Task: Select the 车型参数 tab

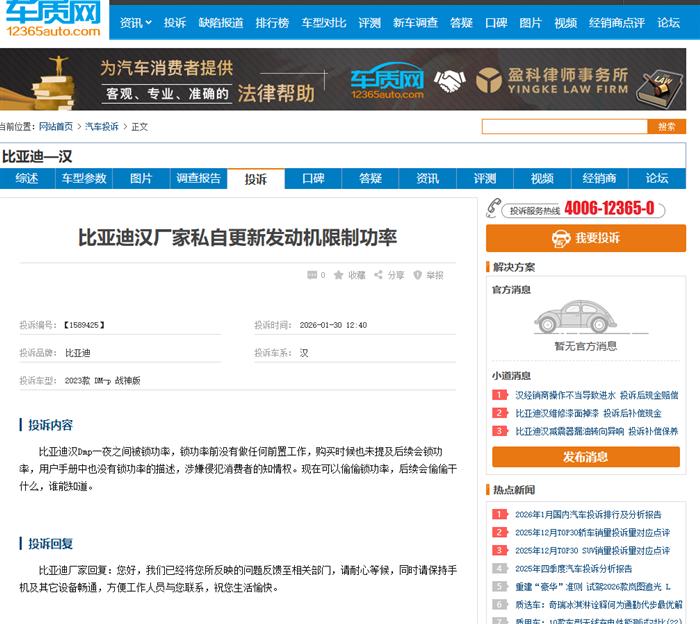Action: pos(84,179)
